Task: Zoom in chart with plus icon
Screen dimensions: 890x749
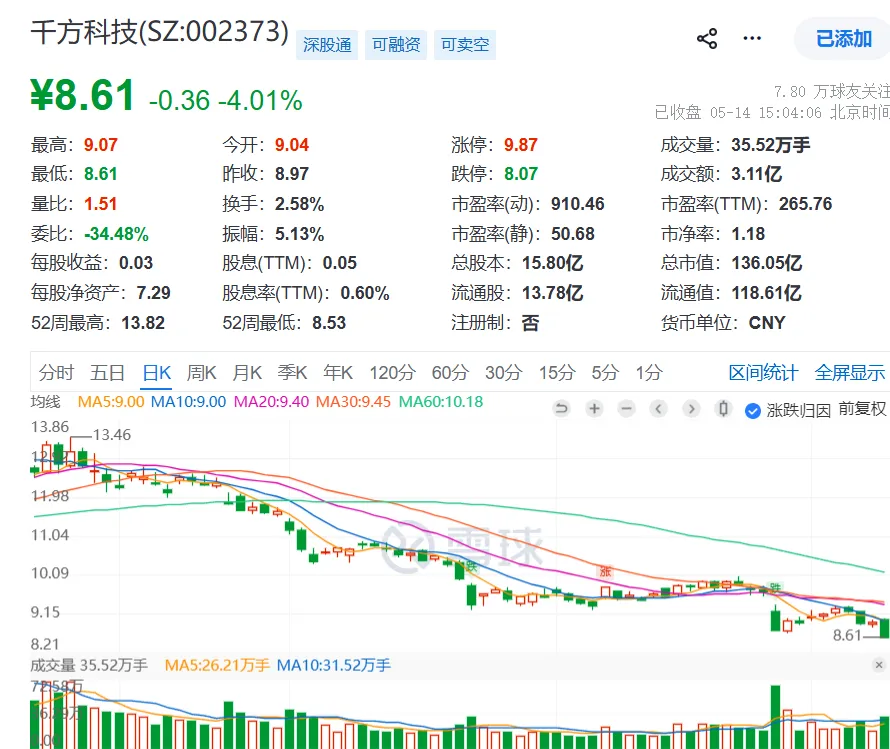Action: click(594, 409)
